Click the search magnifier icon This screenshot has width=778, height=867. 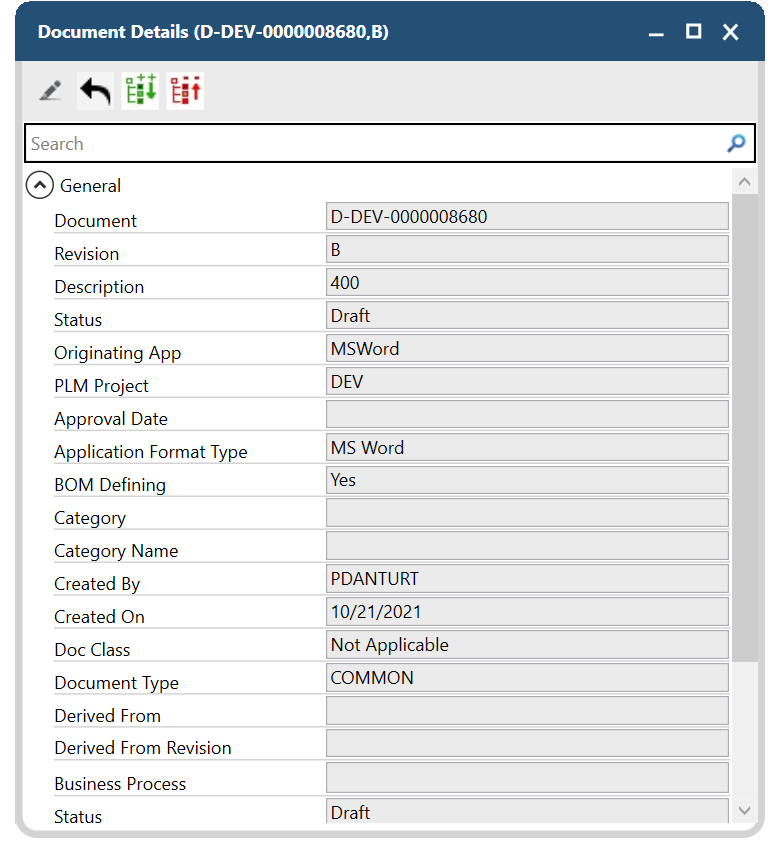(x=736, y=144)
